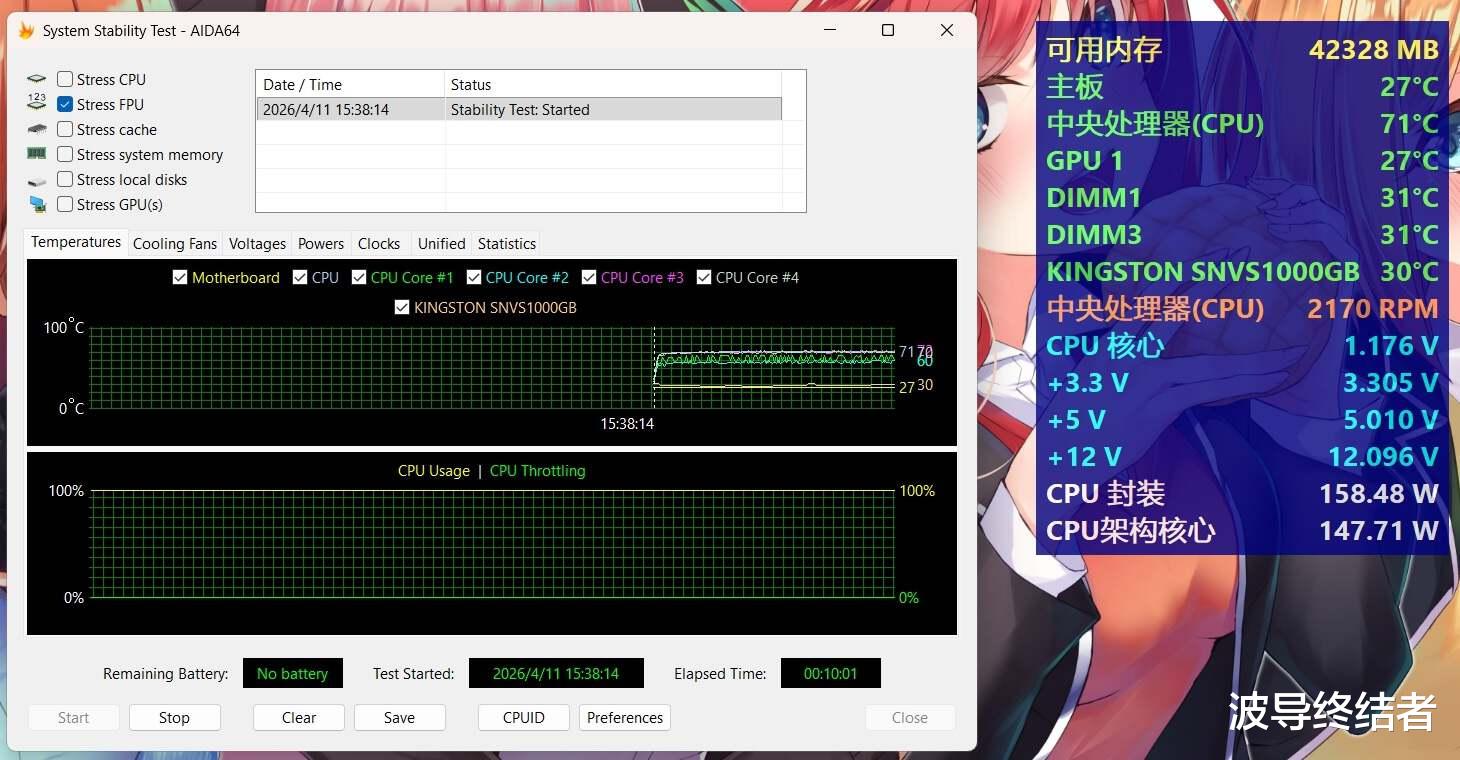Viewport: 1460px width, 760px height.
Task: Click the KINGSTON SNVS1000GB 30°C sensor row
Action: pyautogui.click(x=1242, y=271)
